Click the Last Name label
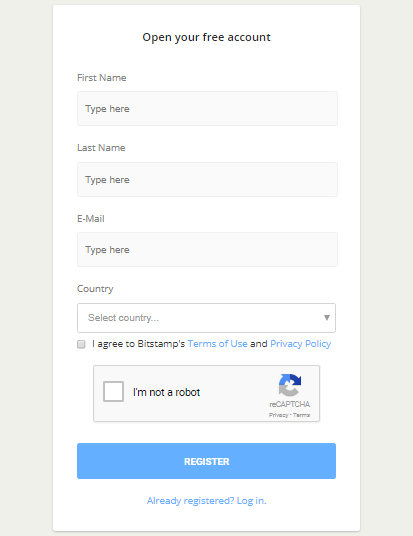 [x=101, y=148]
